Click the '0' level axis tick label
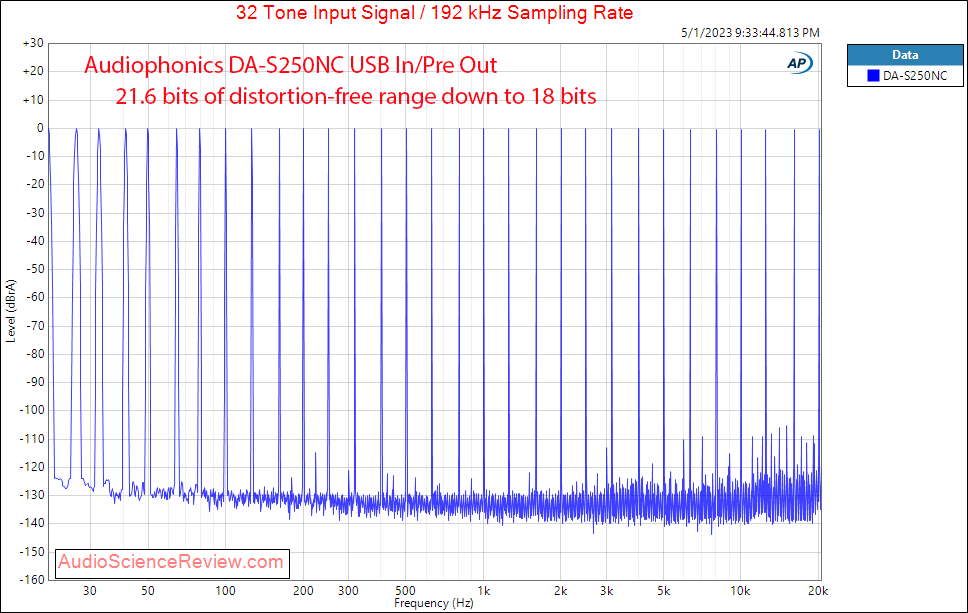Image resolution: width=968 pixels, height=613 pixels. coord(40,128)
